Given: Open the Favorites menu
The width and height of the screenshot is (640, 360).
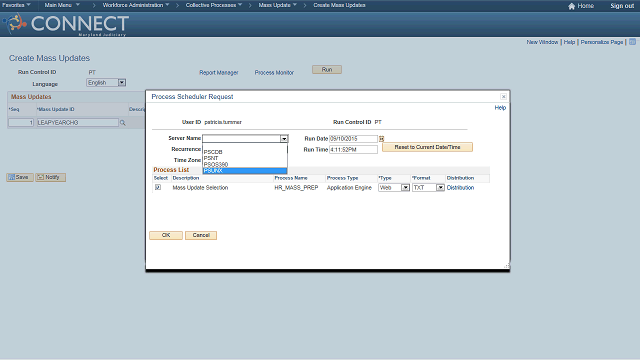Looking at the screenshot, I should pos(16,5).
